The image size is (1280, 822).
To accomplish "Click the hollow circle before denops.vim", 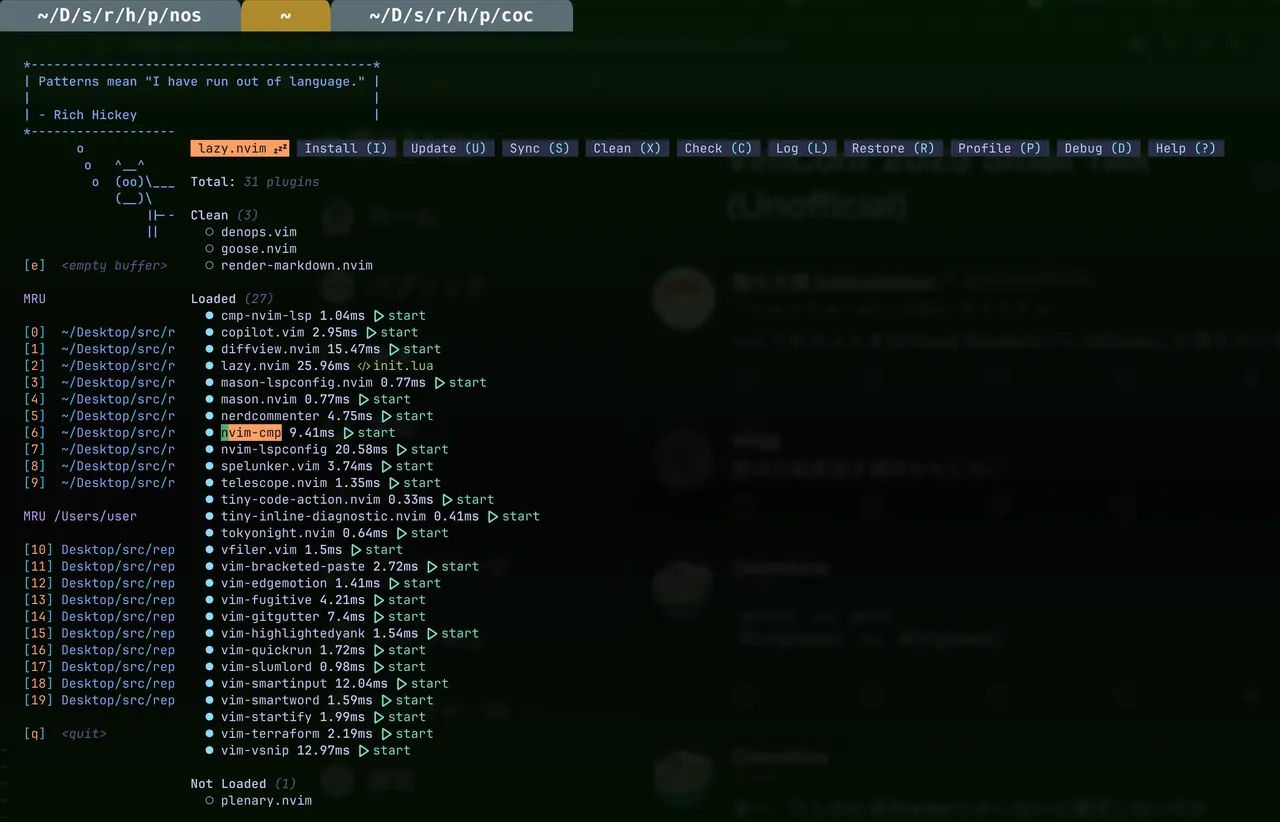I will tap(209, 232).
